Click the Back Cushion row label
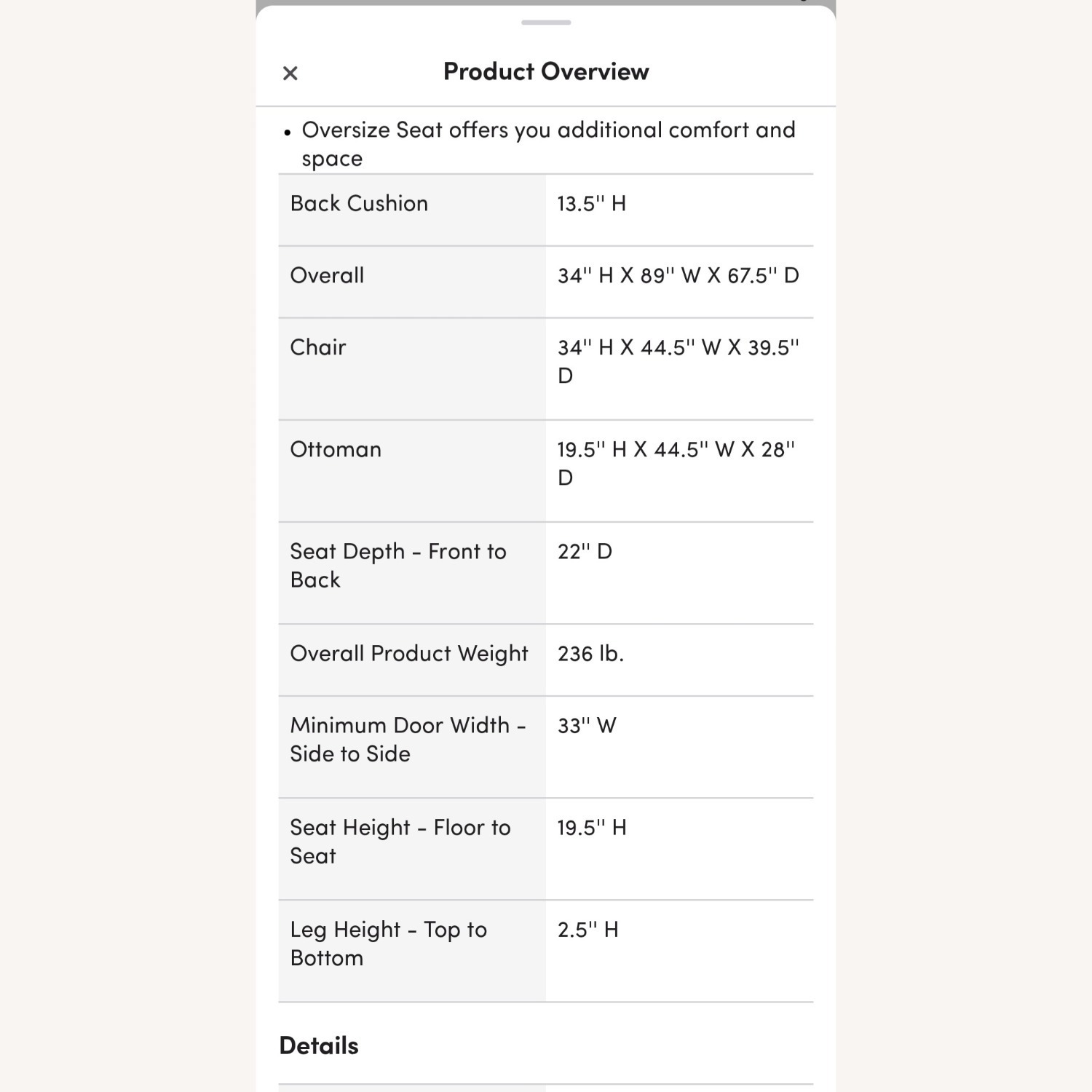Image resolution: width=1092 pixels, height=1092 pixels. pyautogui.click(x=359, y=204)
